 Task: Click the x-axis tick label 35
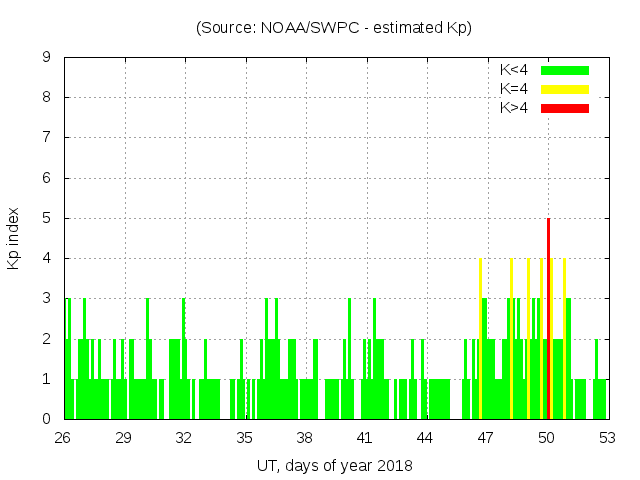[245, 438]
